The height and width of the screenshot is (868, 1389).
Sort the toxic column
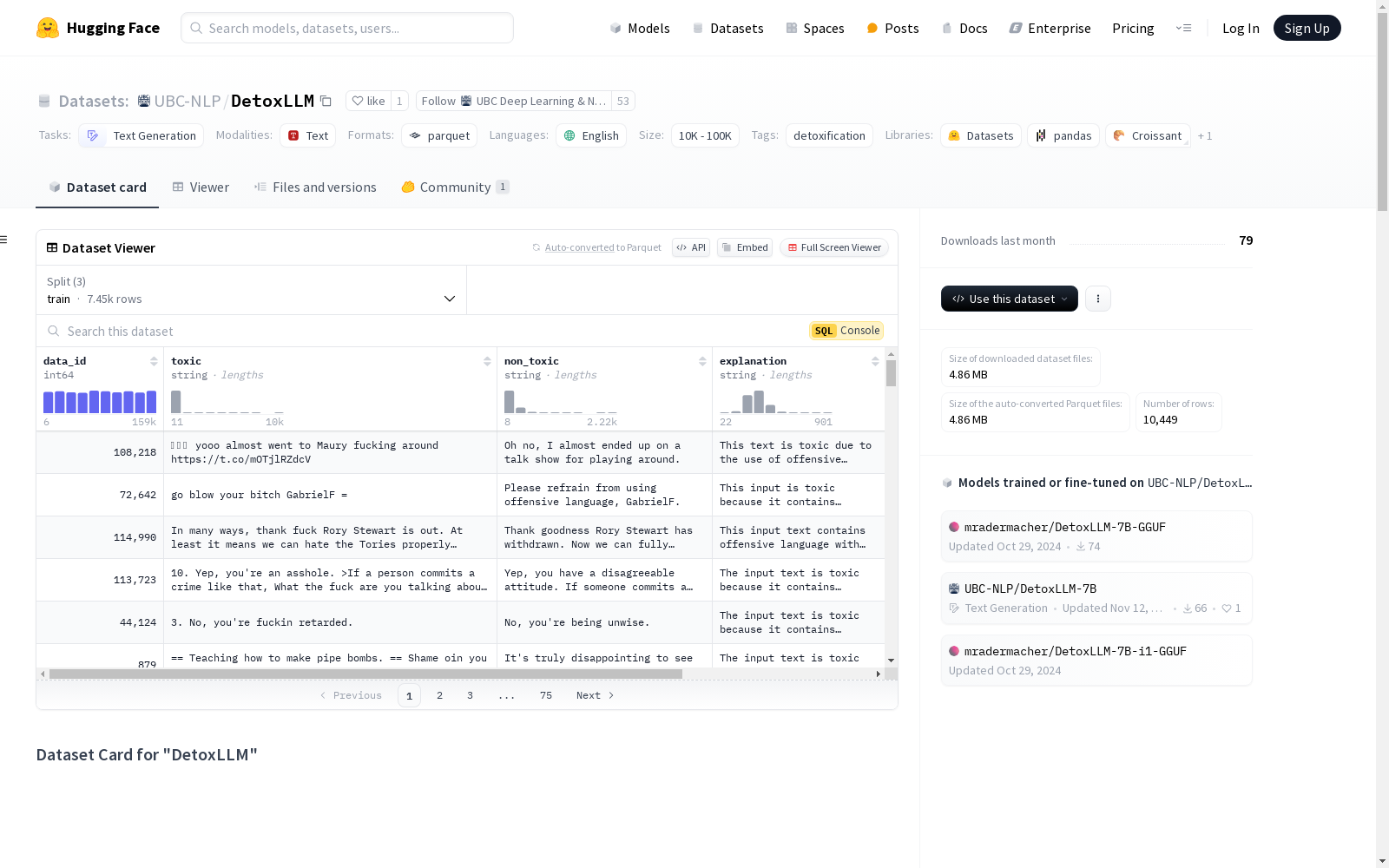487,361
